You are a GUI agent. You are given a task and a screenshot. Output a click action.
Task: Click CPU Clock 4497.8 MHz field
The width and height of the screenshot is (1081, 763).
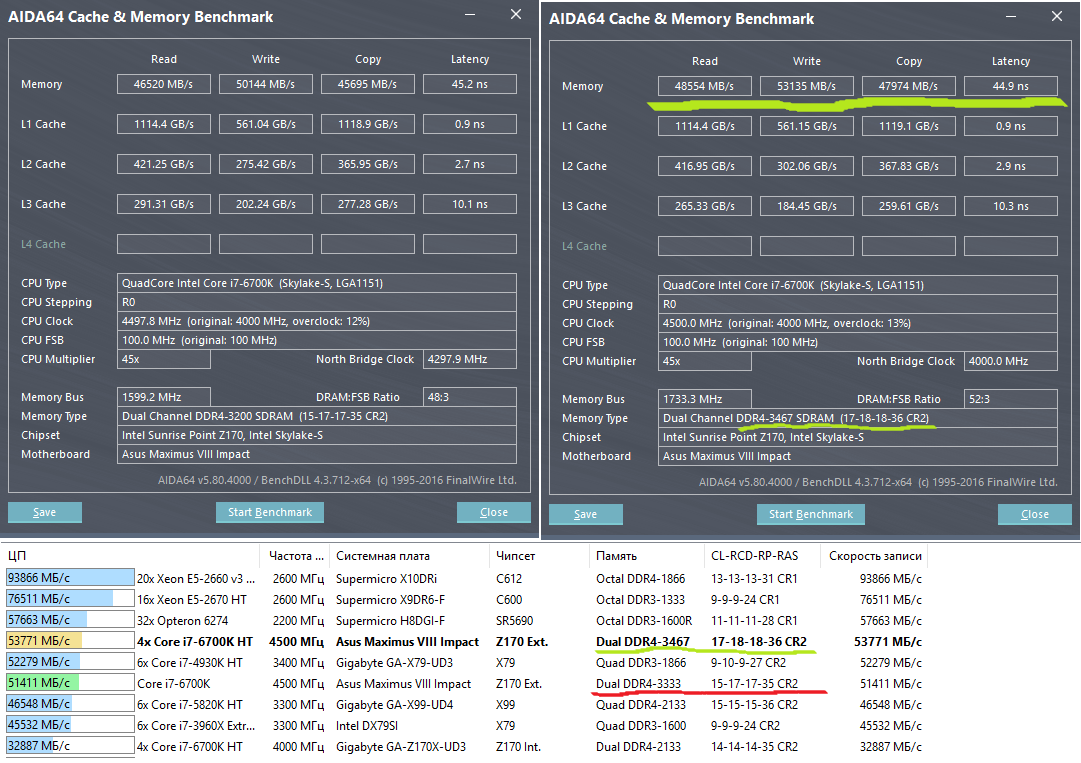point(316,321)
